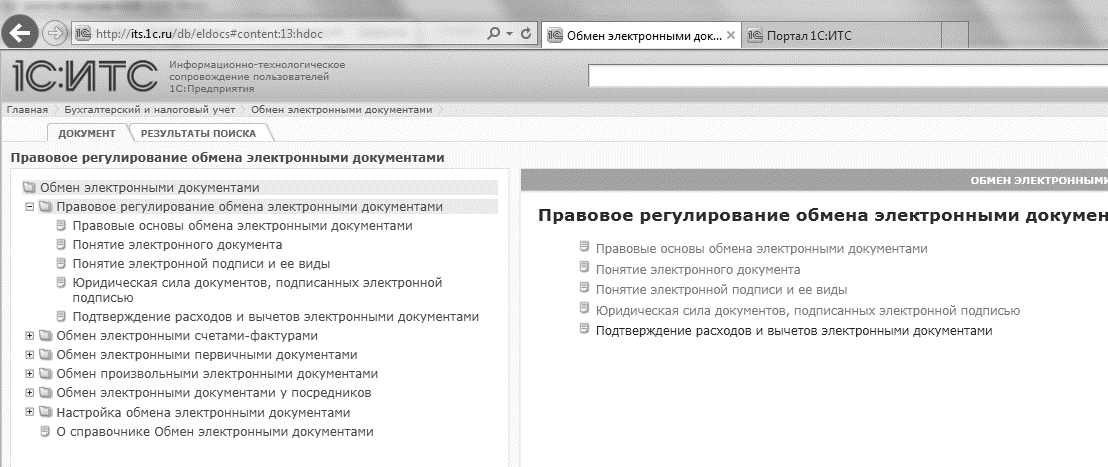This screenshot has width=1108, height=467.
Task: Select the ДОКУМЕНТ tab
Action: pyautogui.click(x=87, y=133)
